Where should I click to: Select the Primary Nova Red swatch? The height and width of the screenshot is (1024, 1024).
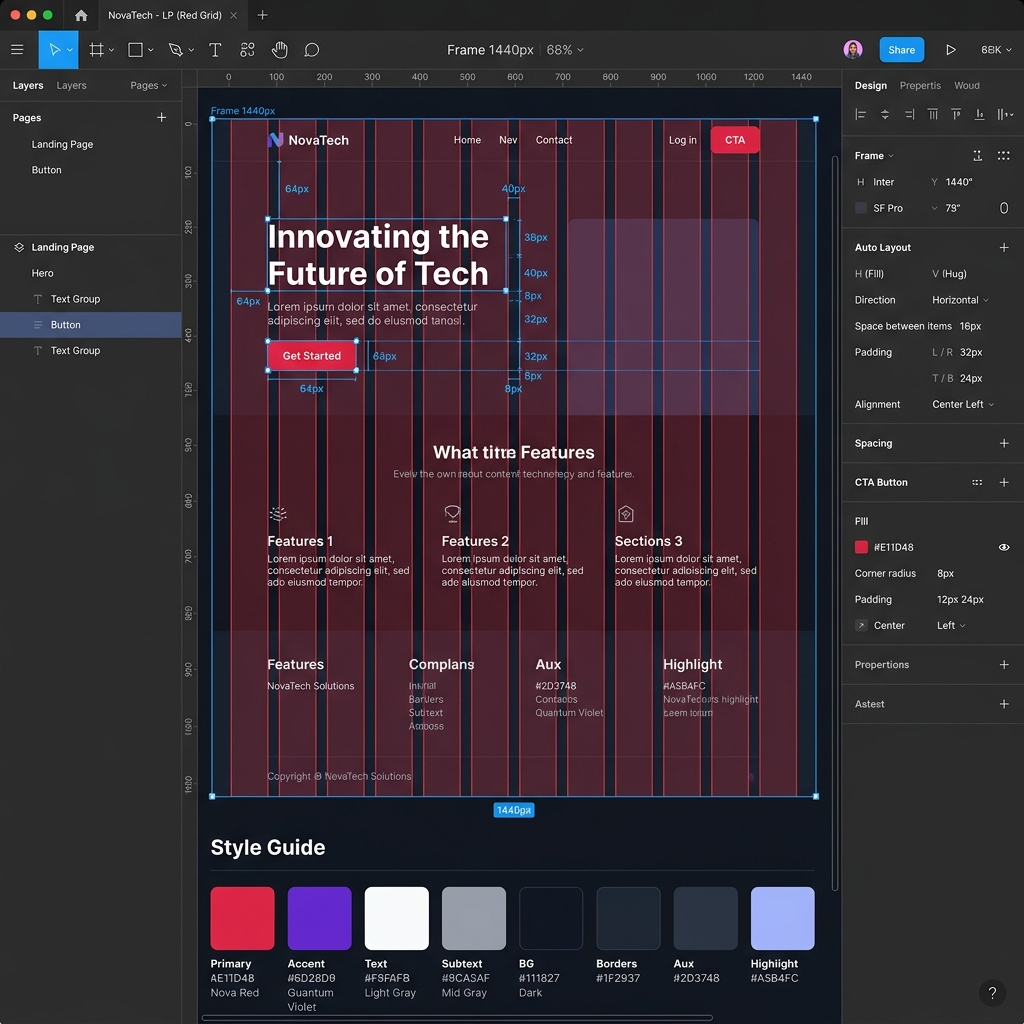(x=242, y=918)
